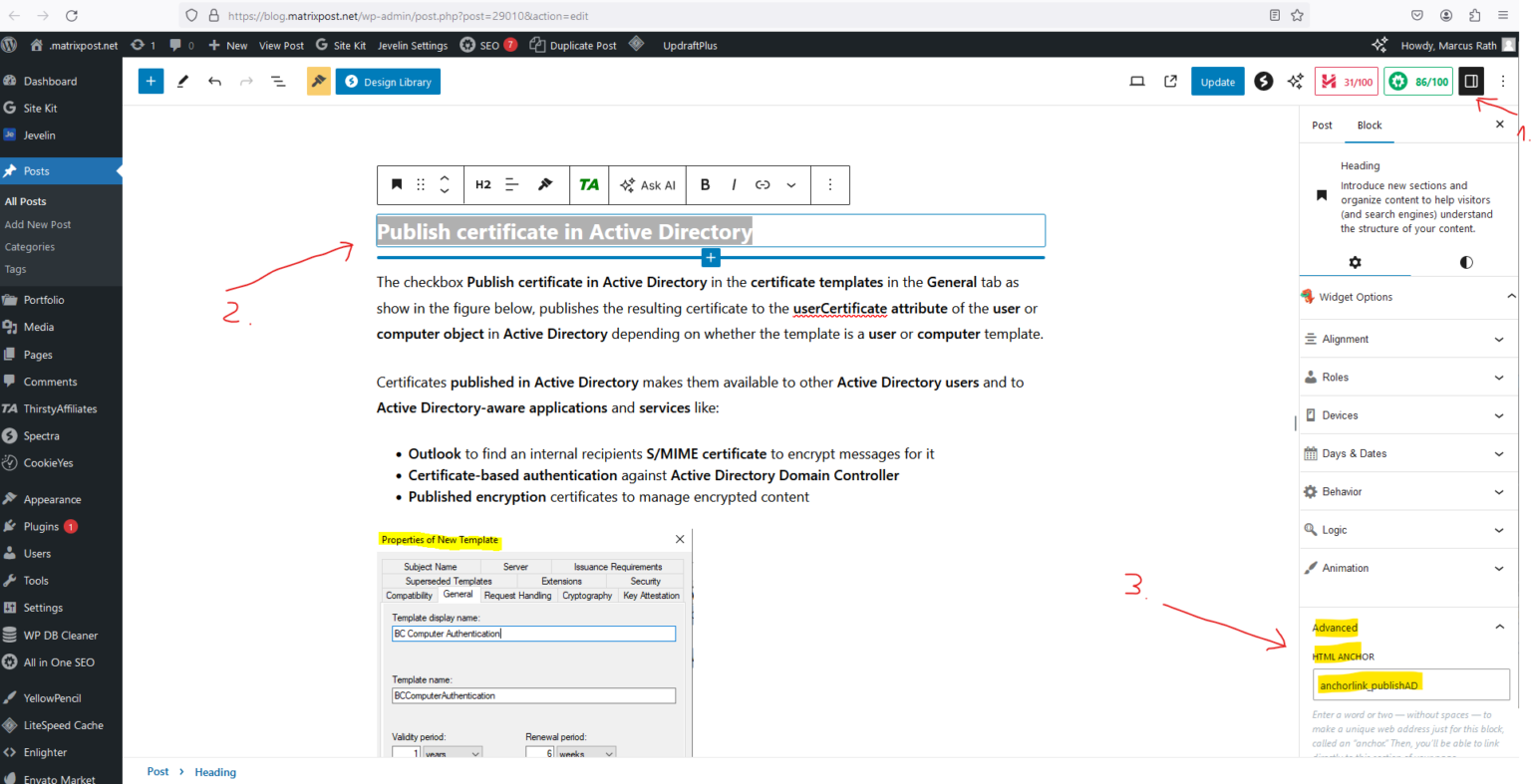
Task: Open the block inserter with the plus icon
Action: [x=151, y=81]
